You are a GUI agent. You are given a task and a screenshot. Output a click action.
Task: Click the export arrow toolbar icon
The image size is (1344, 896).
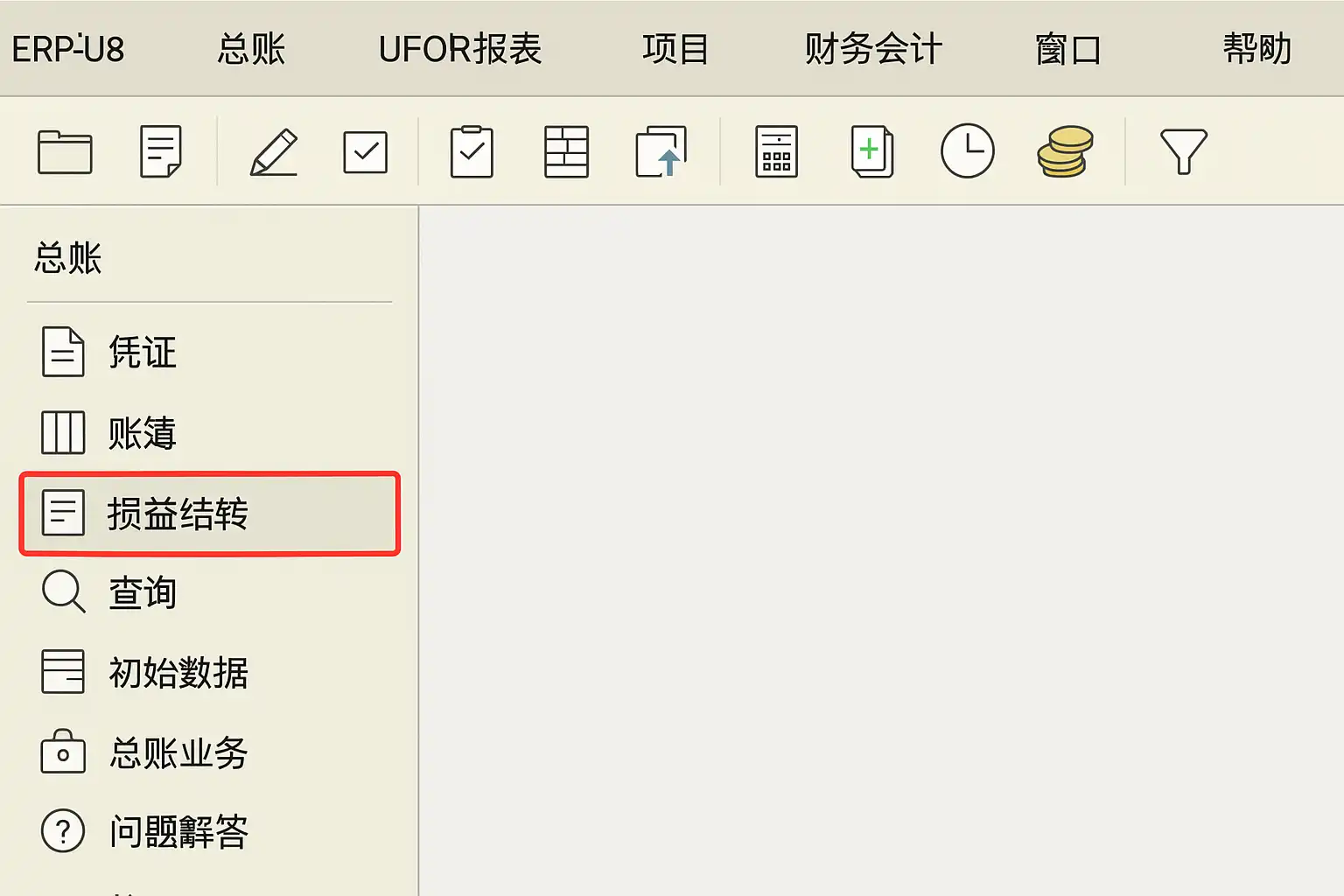[x=661, y=152]
